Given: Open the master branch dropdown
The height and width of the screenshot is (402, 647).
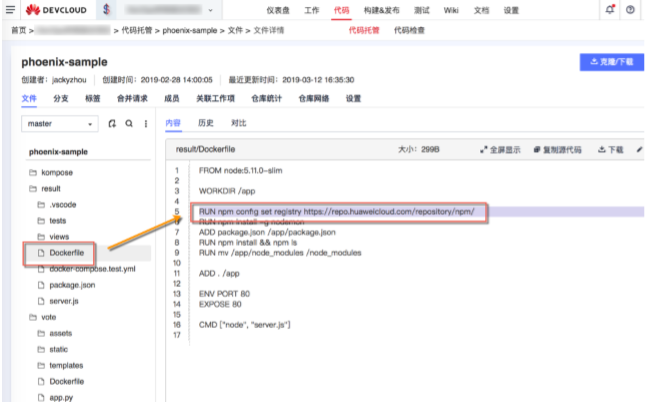Looking at the screenshot, I should point(60,124).
